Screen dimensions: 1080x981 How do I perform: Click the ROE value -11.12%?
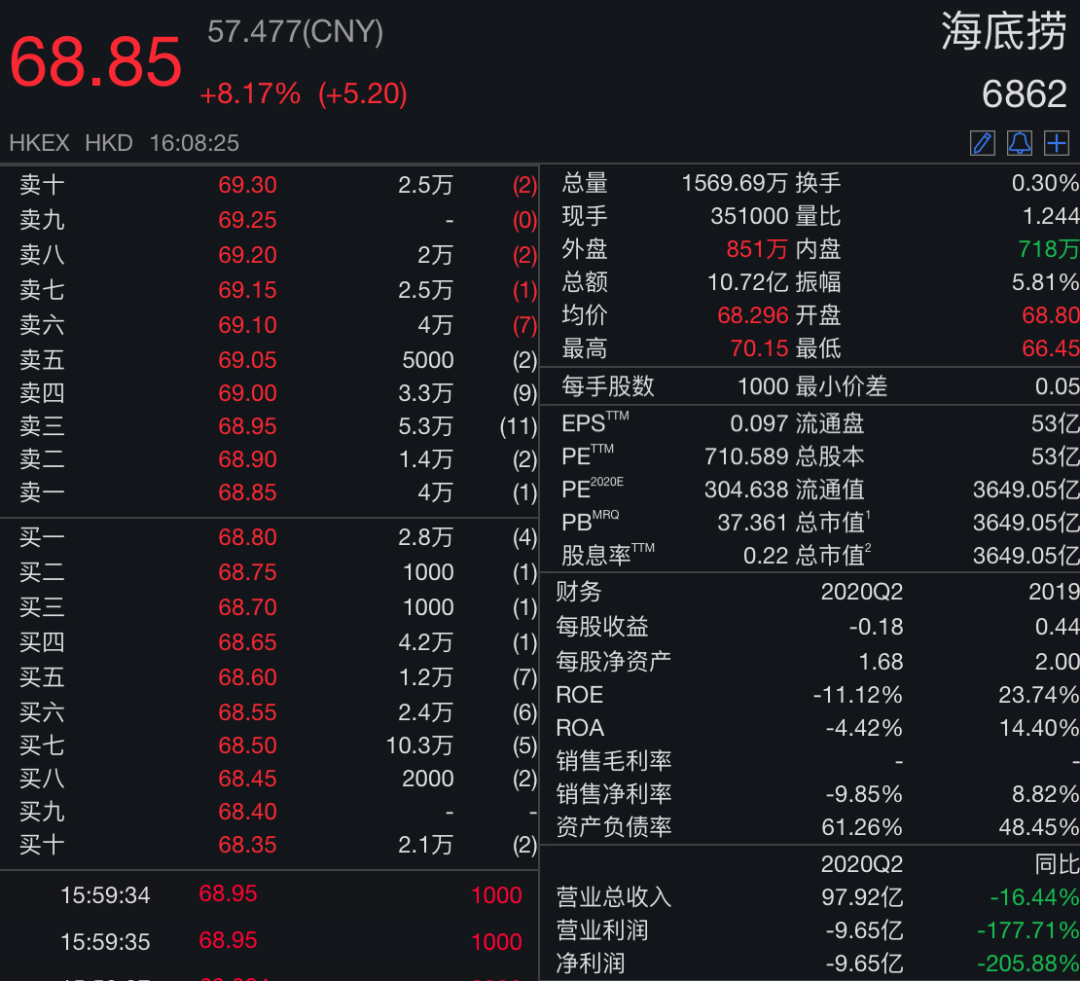point(858,695)
